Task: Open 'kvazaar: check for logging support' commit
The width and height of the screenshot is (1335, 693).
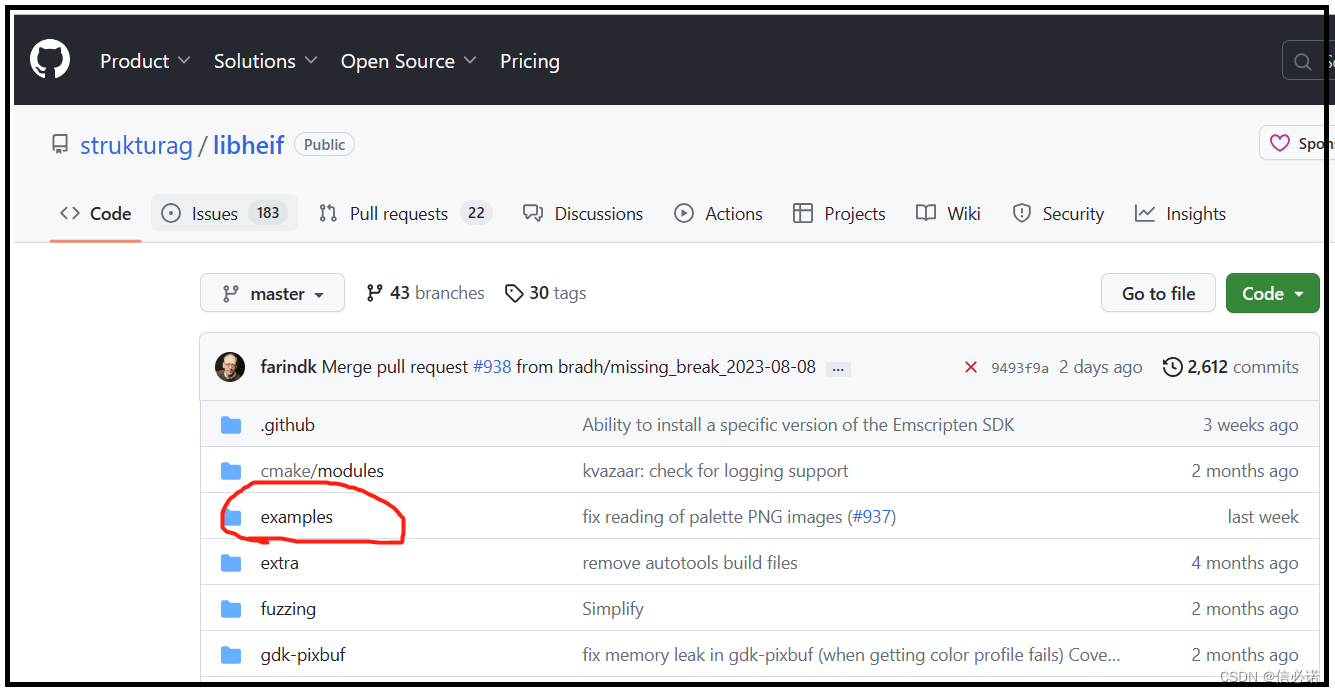Action: point(715,471)
